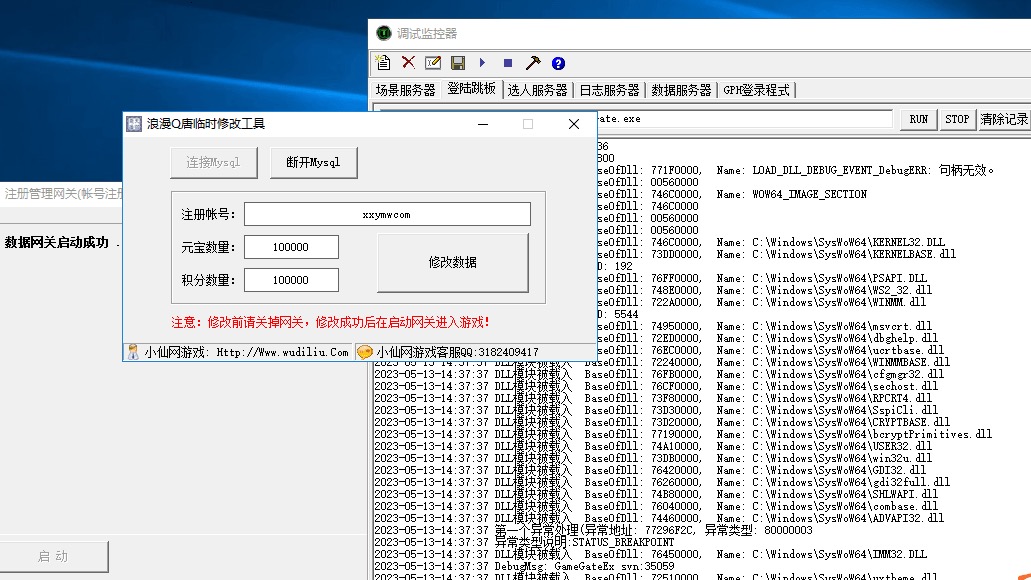
Task: Click the log line naming bcryptPrimitives.dll
Action: pyautogui.click(x=683, y=434)
